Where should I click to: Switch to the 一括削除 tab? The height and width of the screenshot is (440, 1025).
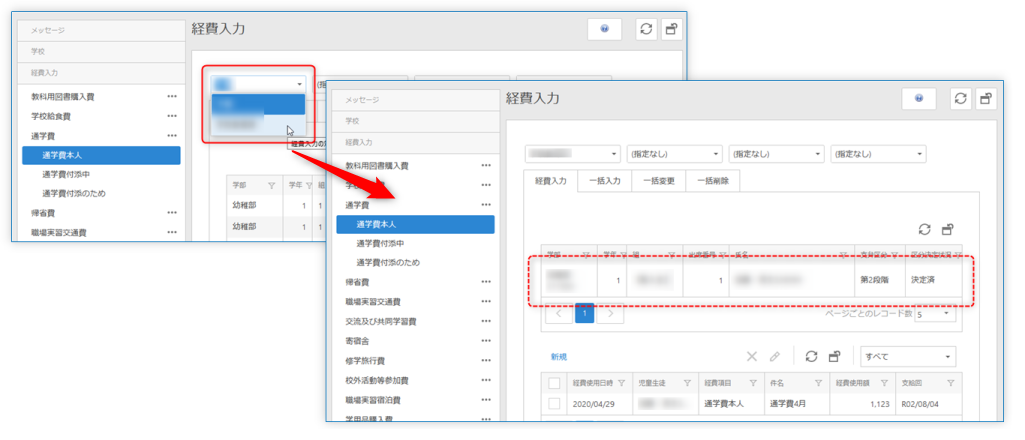(712, 180)
